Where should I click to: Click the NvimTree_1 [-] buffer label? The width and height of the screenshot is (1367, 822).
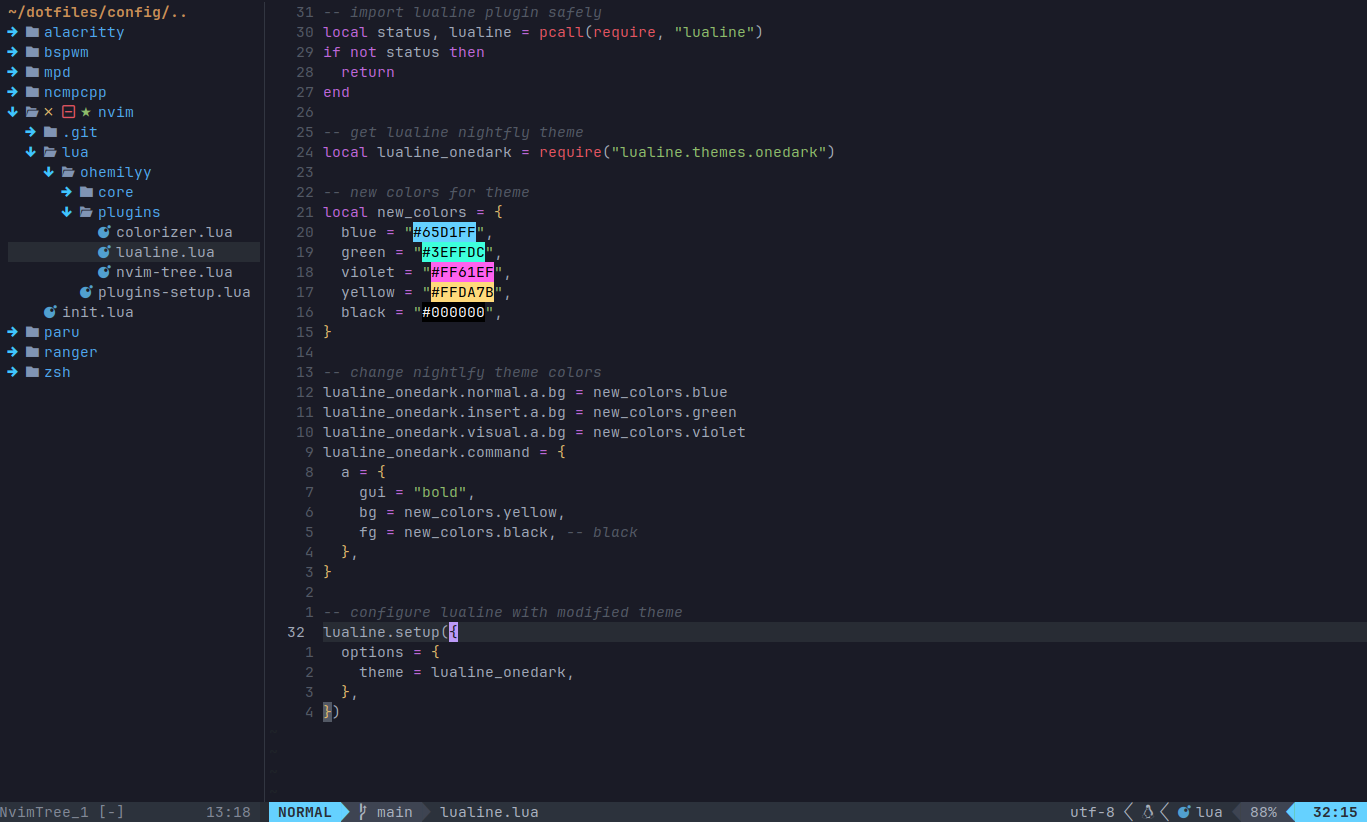click(x=62, y=812)
